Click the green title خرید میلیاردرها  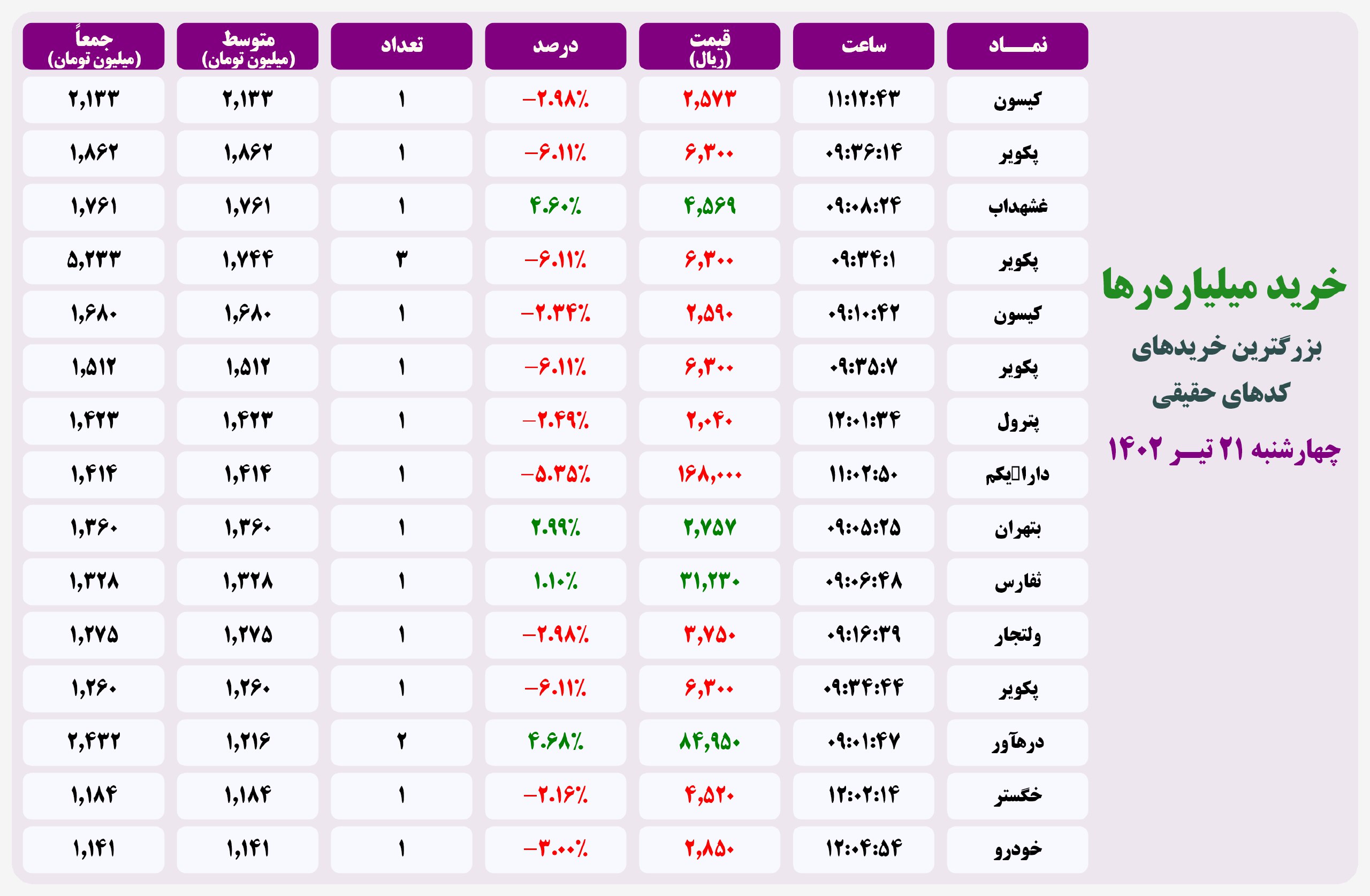coord(1224,287)
